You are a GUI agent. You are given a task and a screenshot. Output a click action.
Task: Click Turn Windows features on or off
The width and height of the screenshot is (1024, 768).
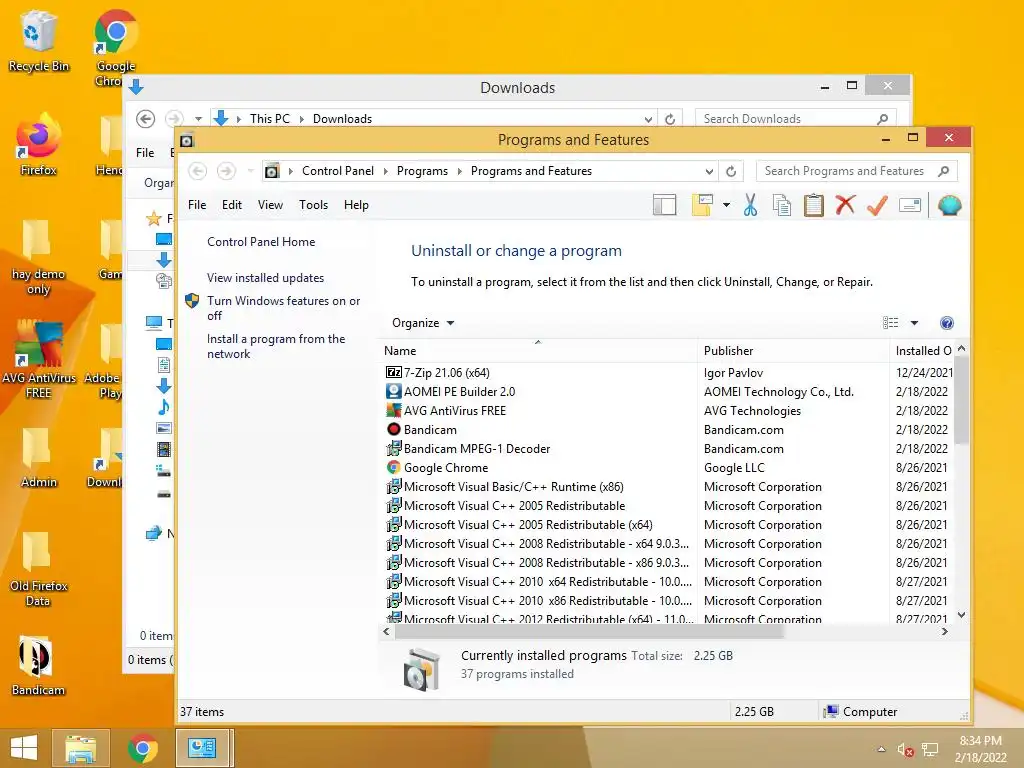click(283, 308)
